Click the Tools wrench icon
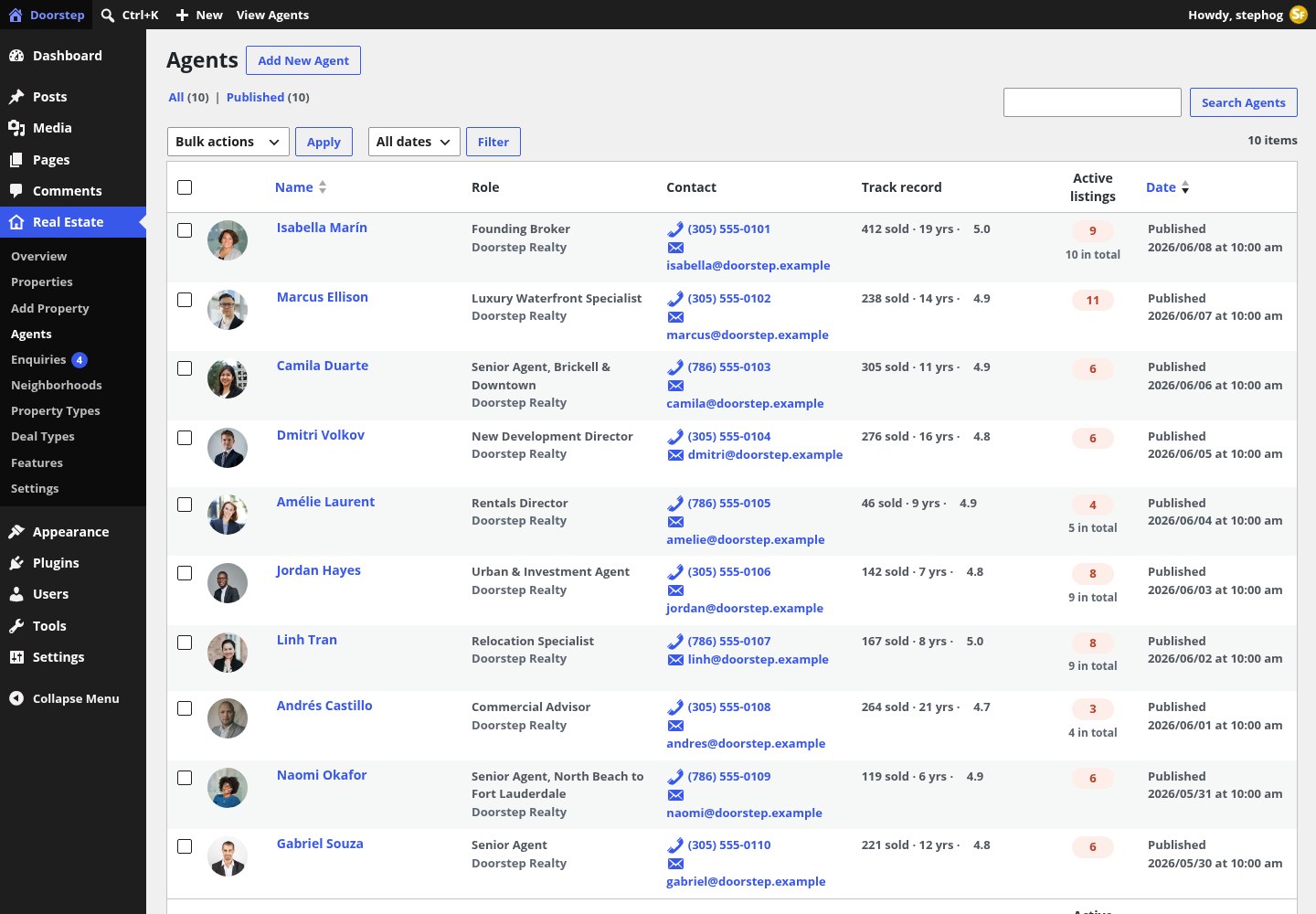 pyautogui.click(x=16, y=626)
